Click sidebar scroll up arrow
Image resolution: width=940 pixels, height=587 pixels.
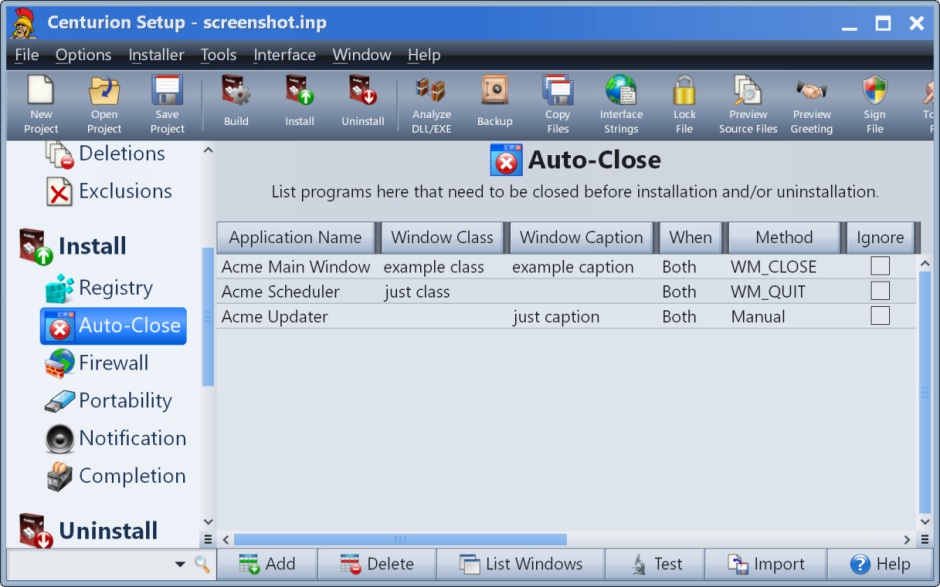208,150
